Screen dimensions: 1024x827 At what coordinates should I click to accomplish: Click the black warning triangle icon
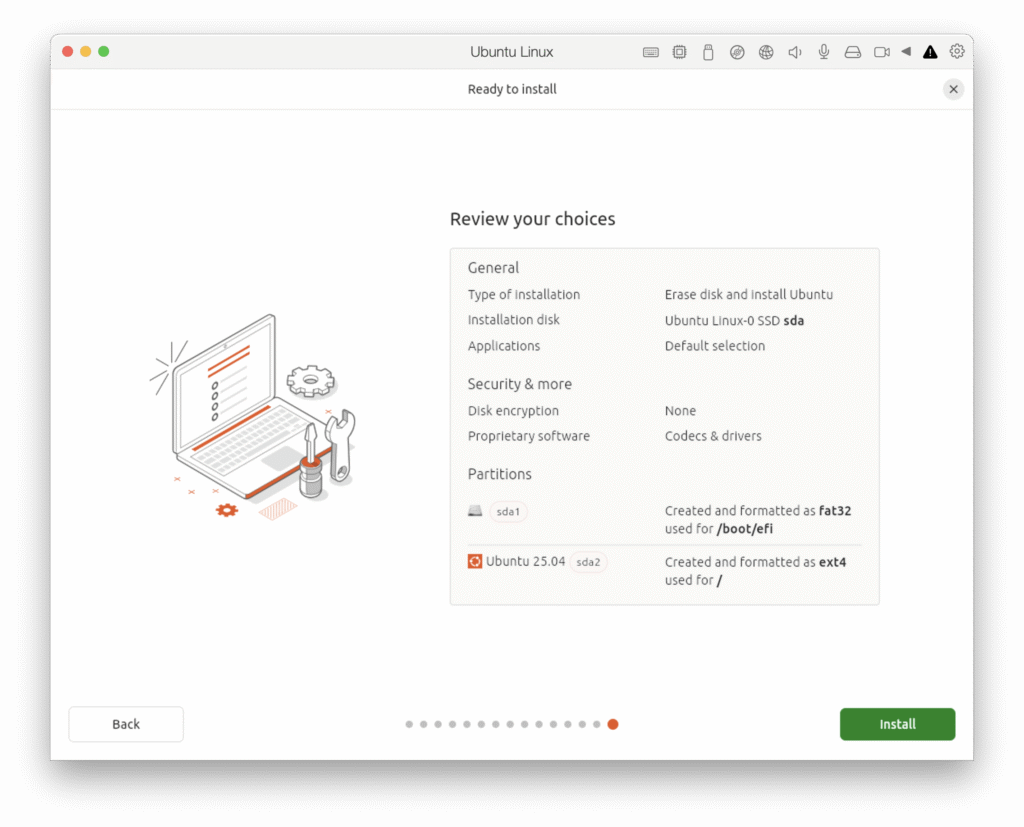pos(930,52)
